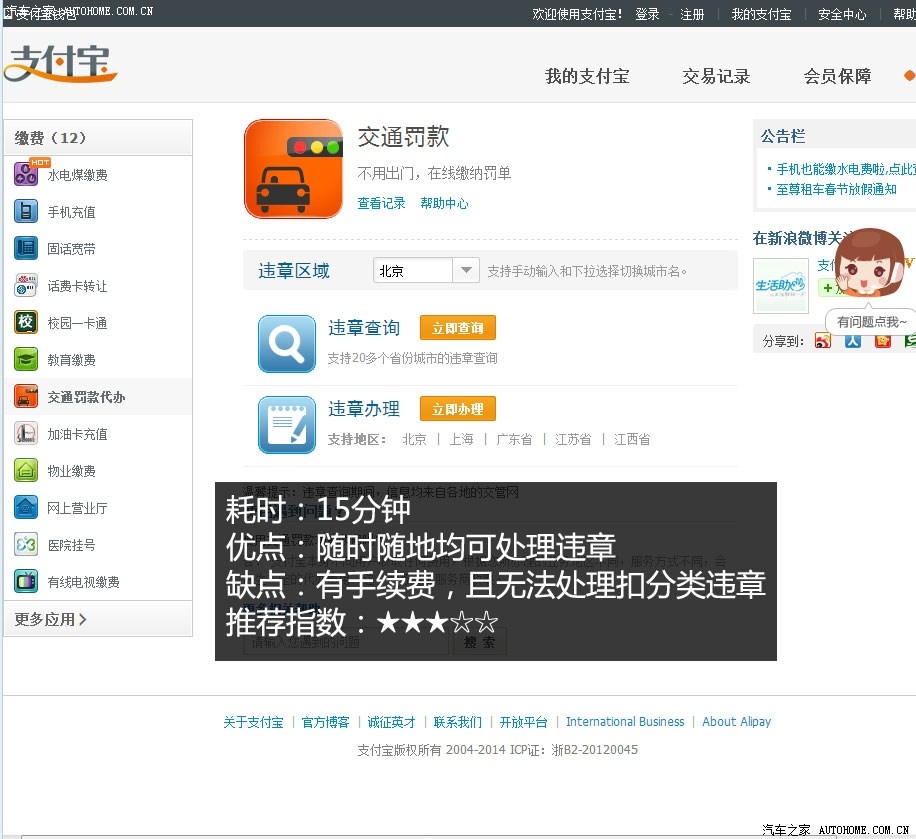Image resolution: width=916 pixels, height=839 pixels.
Task: Open the 生活助手 thumbnail image
Action: tap(780, 286)
